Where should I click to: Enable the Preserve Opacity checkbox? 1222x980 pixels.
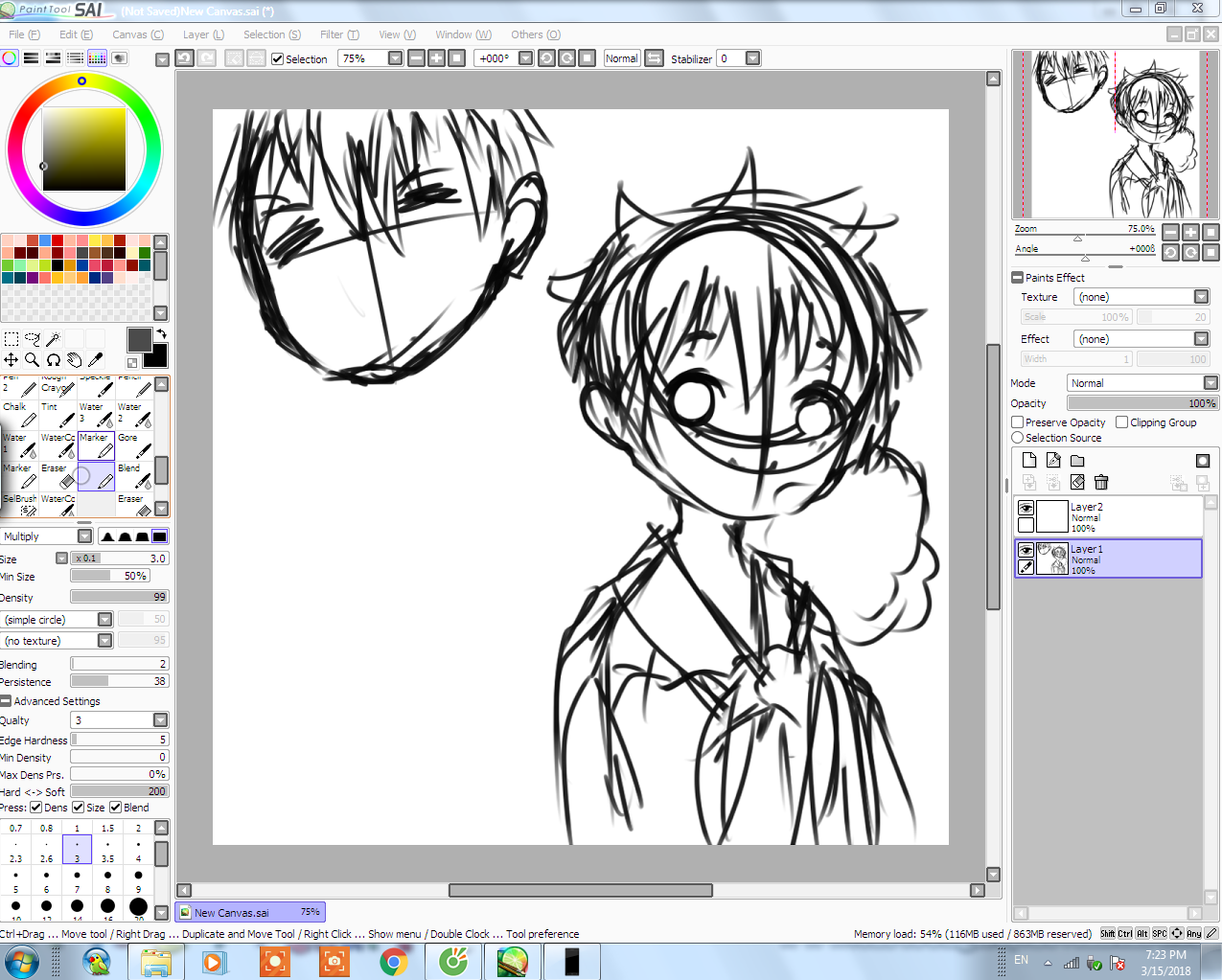[1018, 422]
